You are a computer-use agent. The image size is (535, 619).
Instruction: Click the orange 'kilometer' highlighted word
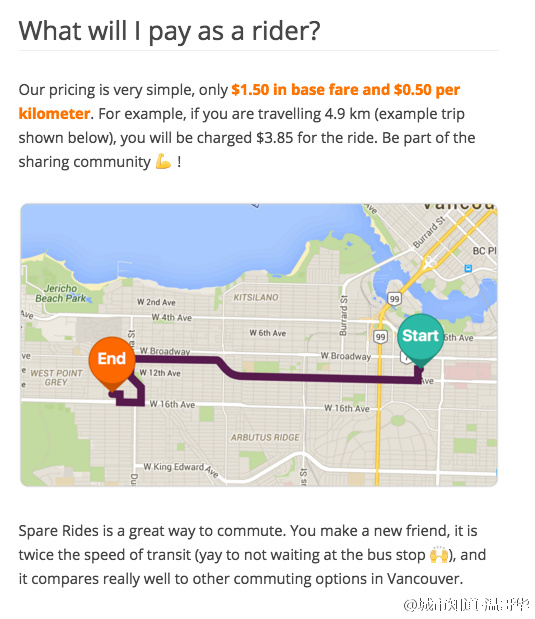pos(54,114)
